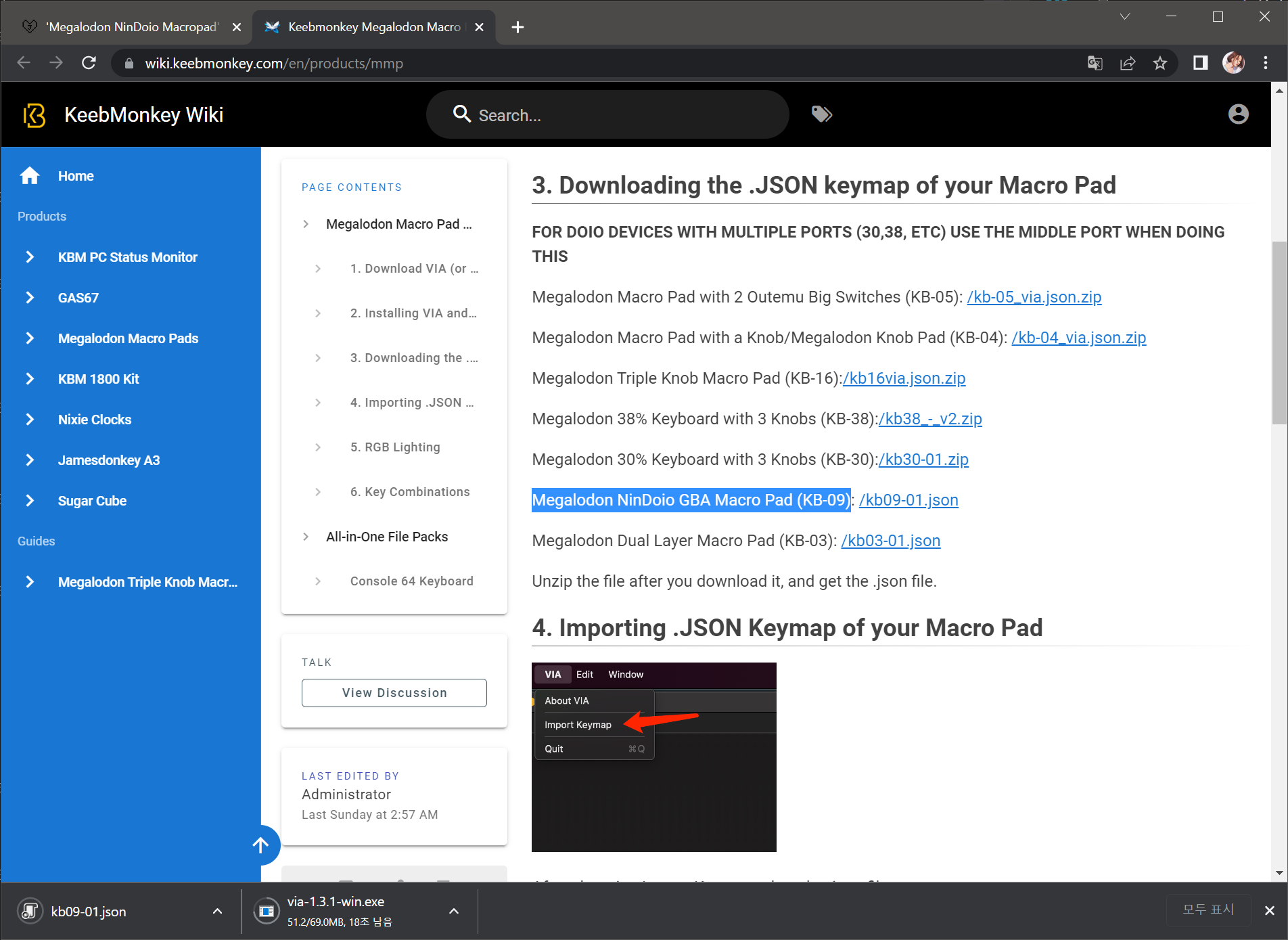Click the browser forward arrow
Image resolution: width=1288 pixels, height=940 pixels.
tap(56, 63)
